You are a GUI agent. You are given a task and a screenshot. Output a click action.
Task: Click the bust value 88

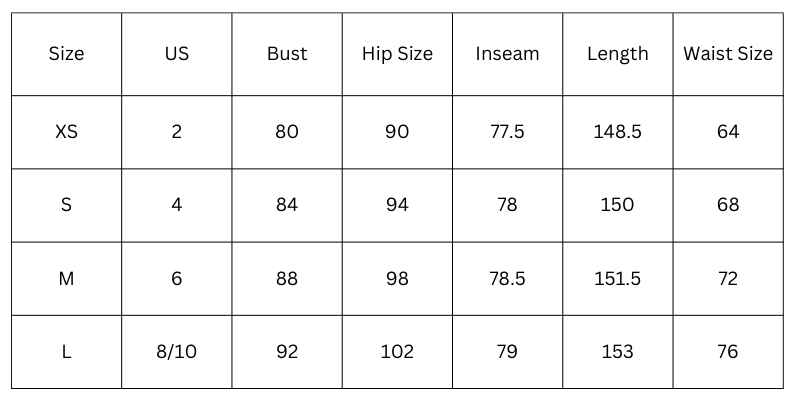point(287,279)
